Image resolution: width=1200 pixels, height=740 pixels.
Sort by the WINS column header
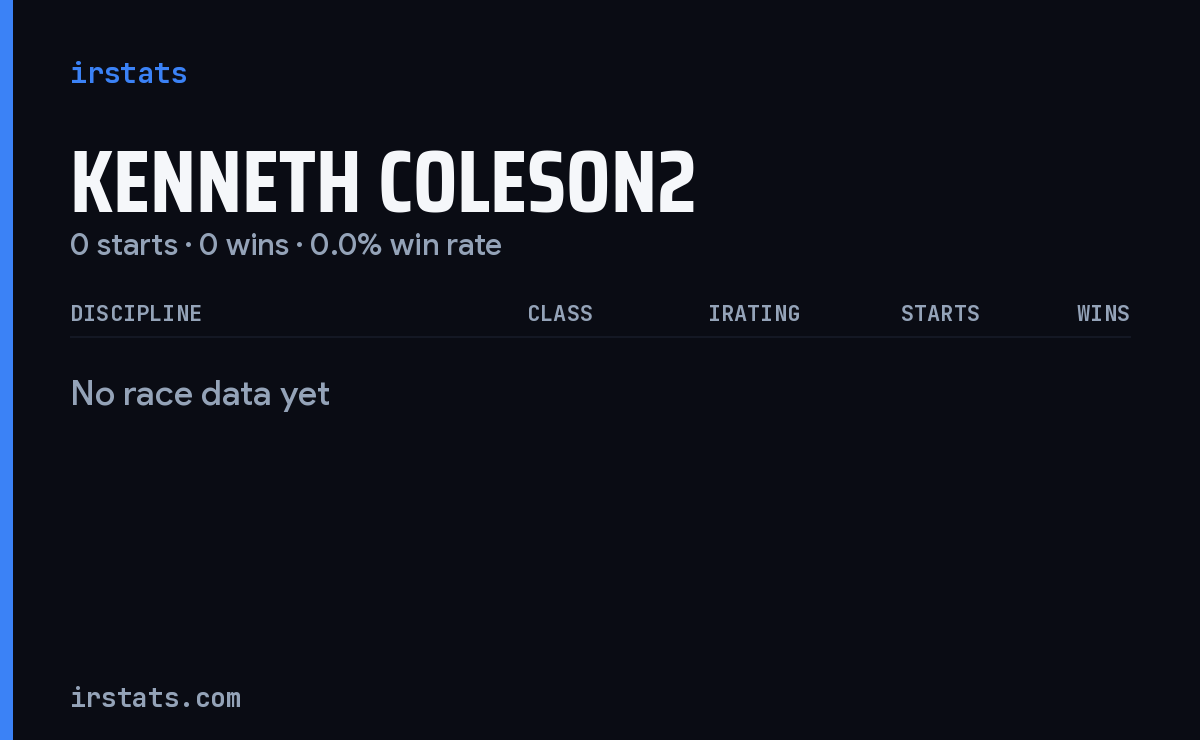point(1103,313)
